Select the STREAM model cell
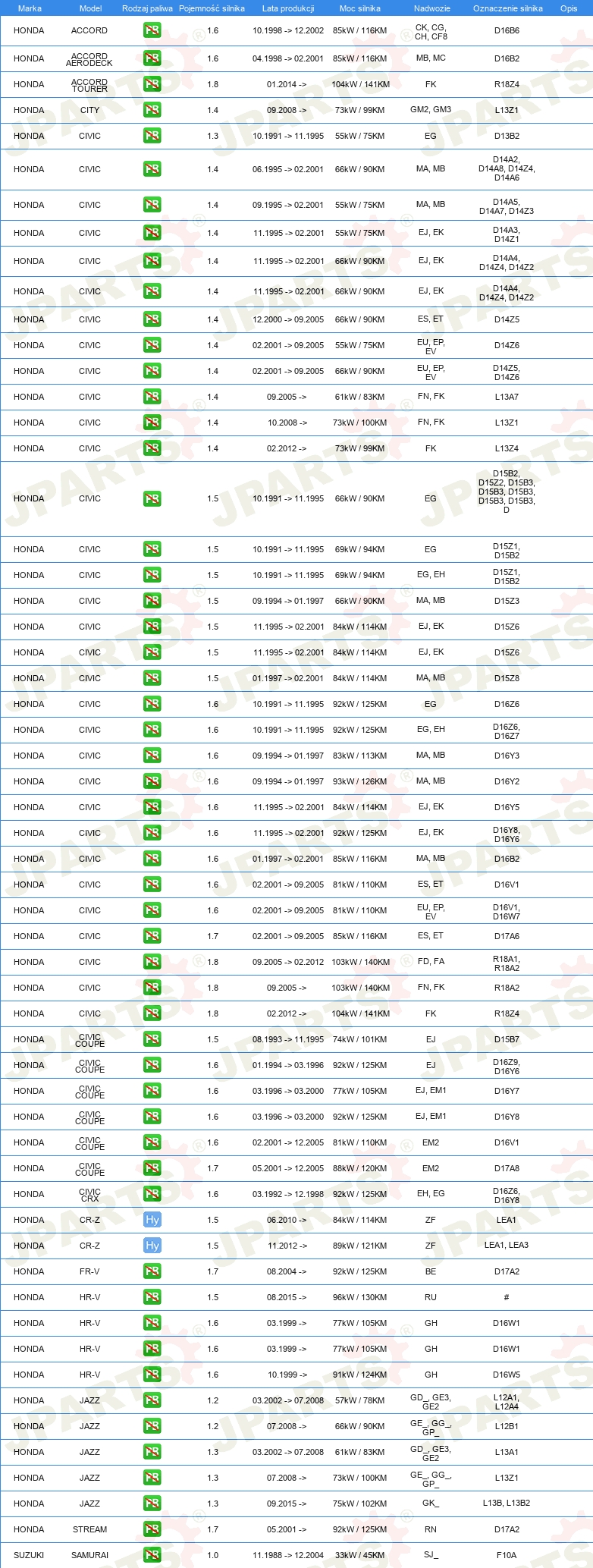 pos(89,1529)
